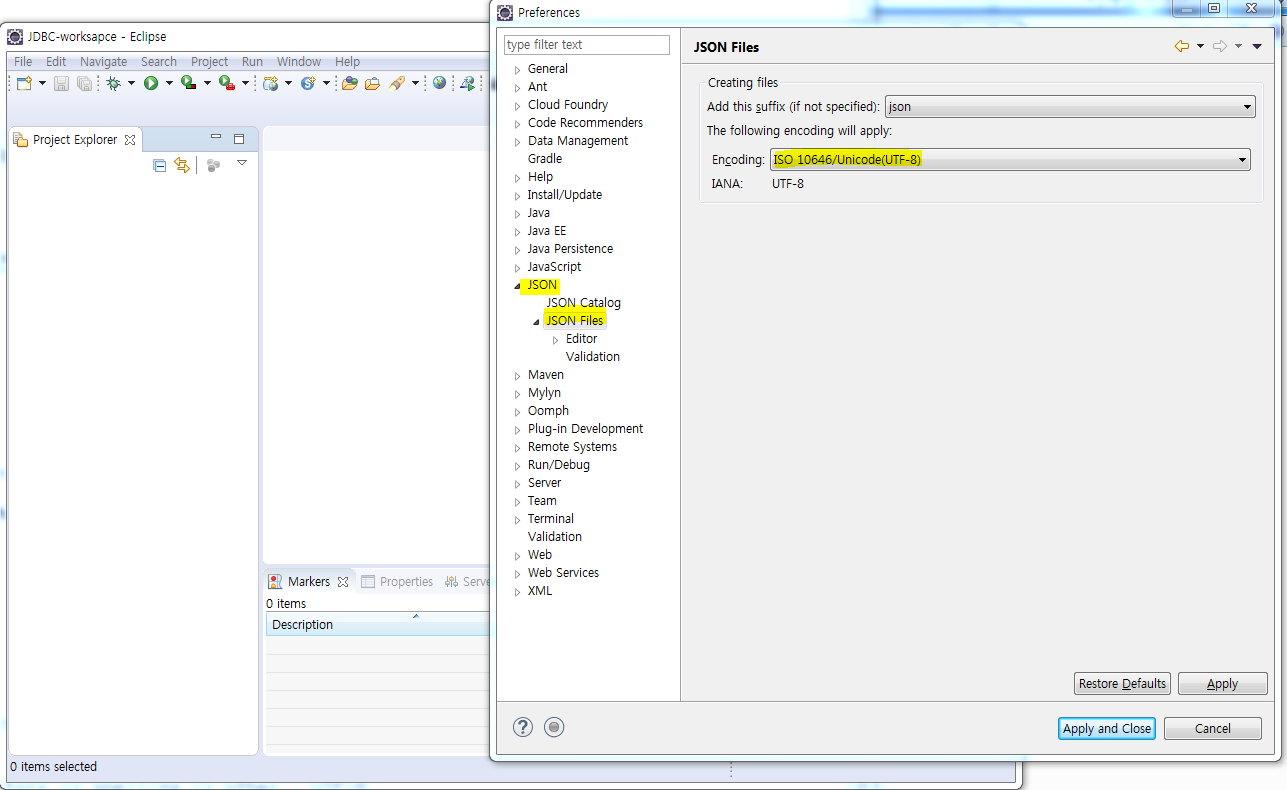Click the Help question mark icon in Preferences
The width and height of the screenshot is (1287, 790).
[523, 727]
